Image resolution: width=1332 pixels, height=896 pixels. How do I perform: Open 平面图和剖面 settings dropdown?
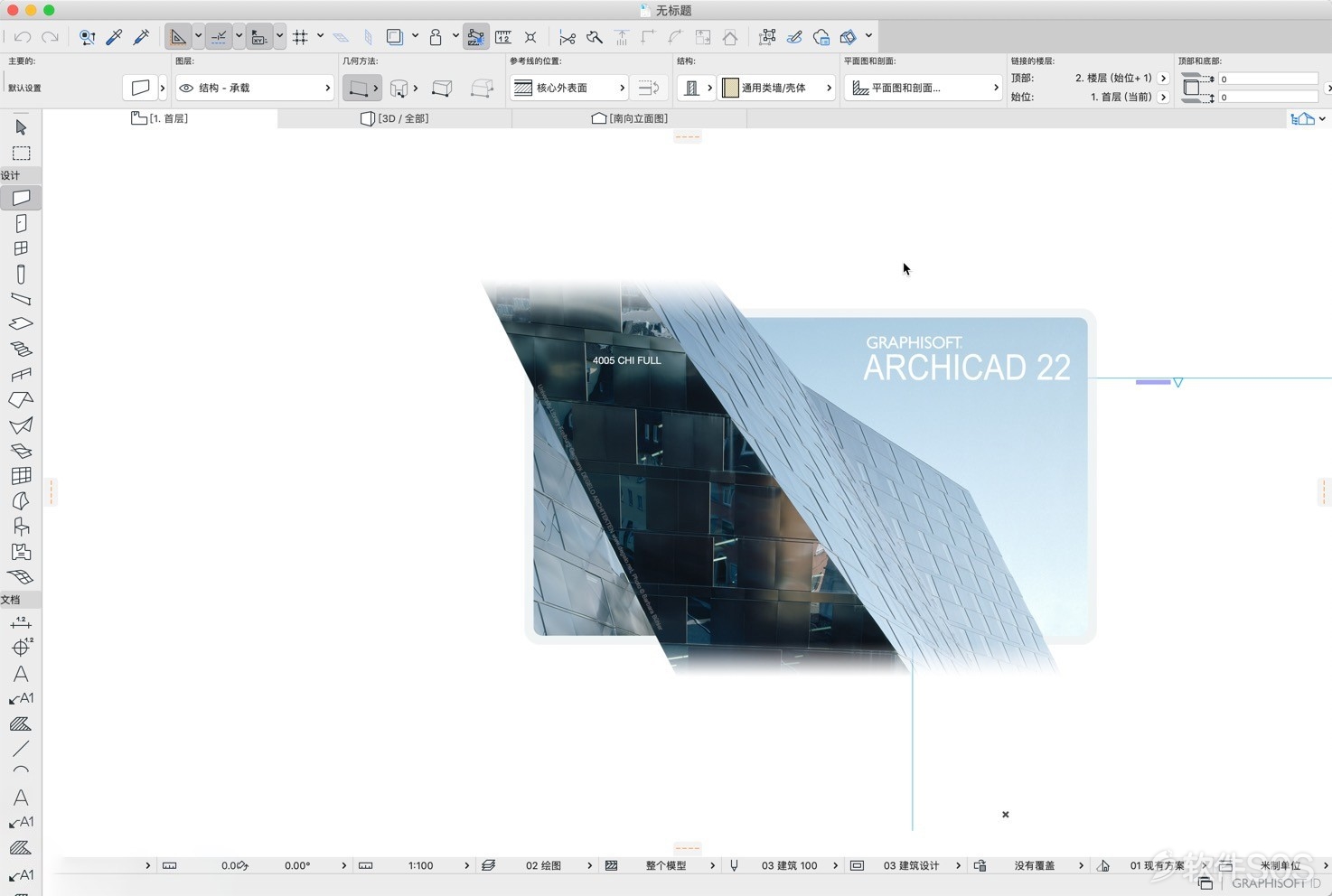pos(923,88)
